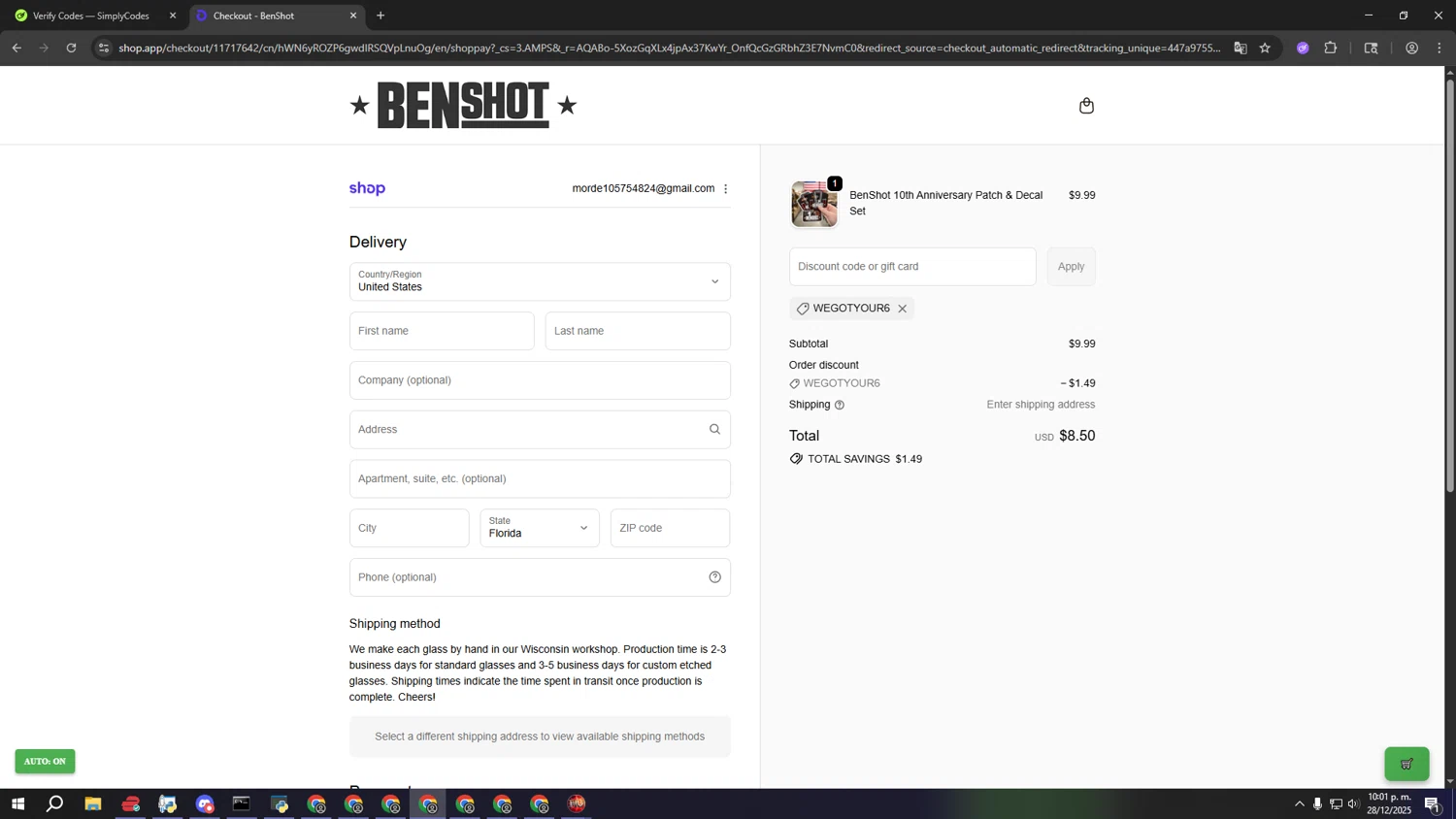Close the Checkout BenShot tab
Image resolution: width=1456 pixels, height=819 pixels.
click(x=353, y=16)
